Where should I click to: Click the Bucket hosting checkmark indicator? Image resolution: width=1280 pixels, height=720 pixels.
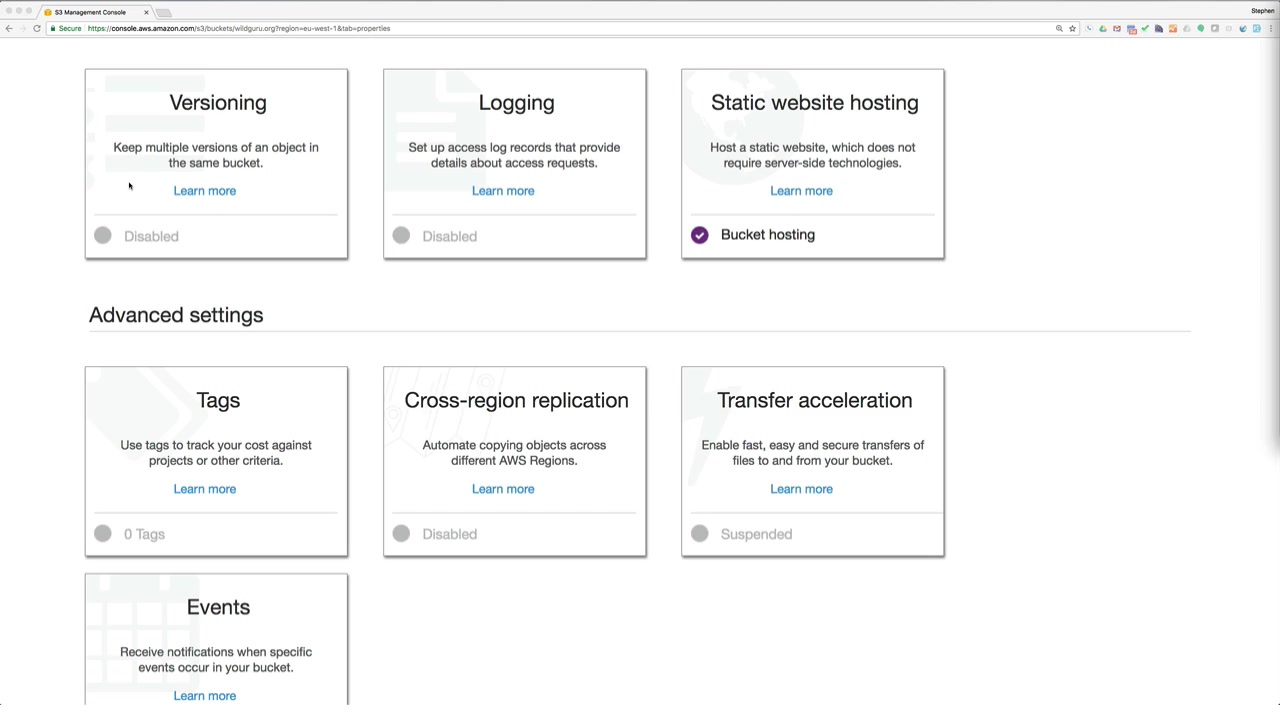(700, 235)
